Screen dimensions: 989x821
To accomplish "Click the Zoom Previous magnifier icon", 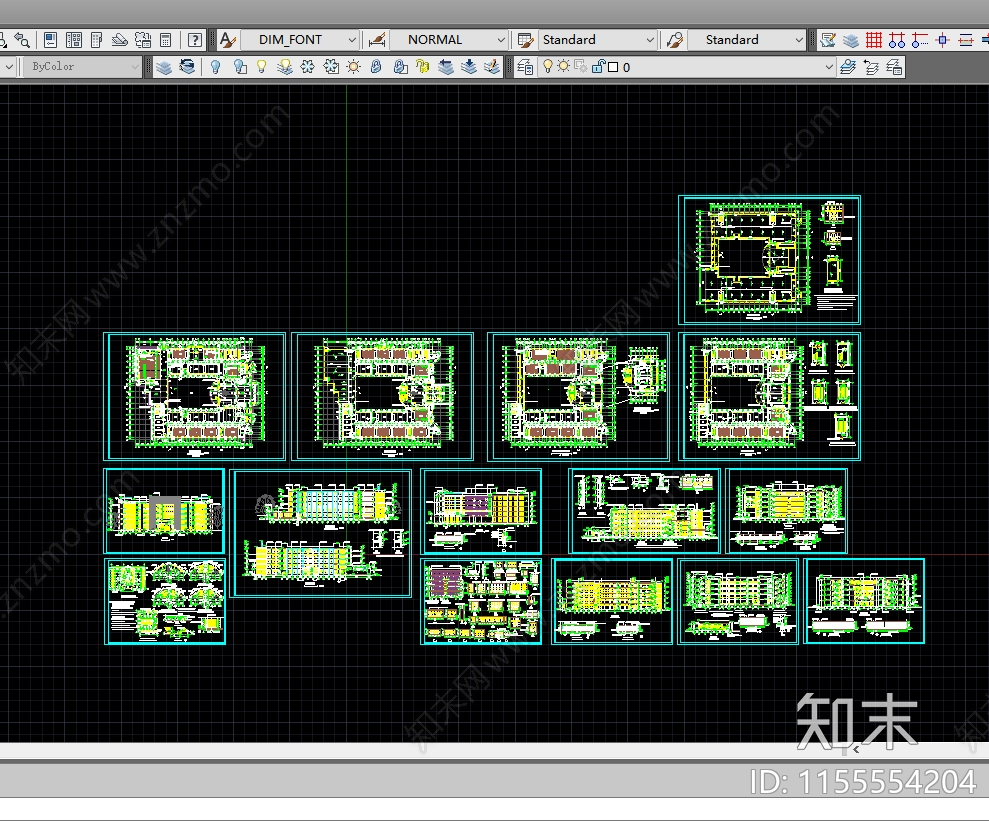I will click(x=22, y=40).
